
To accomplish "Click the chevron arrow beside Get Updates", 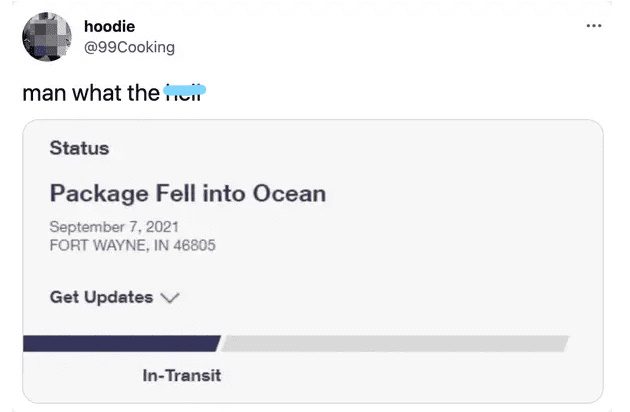I will 170,298.
